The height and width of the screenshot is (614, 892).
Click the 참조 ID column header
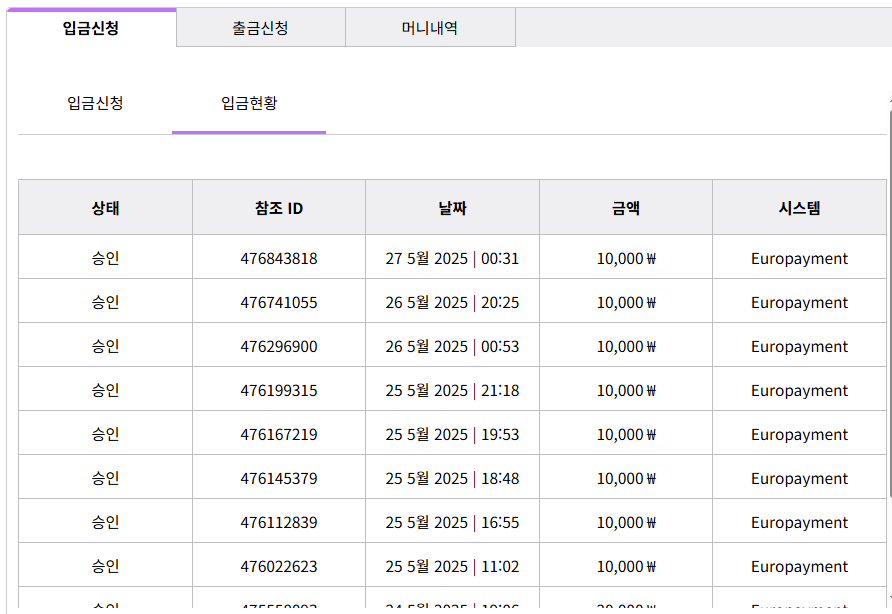pyautogui.click(x=279, y=208)
